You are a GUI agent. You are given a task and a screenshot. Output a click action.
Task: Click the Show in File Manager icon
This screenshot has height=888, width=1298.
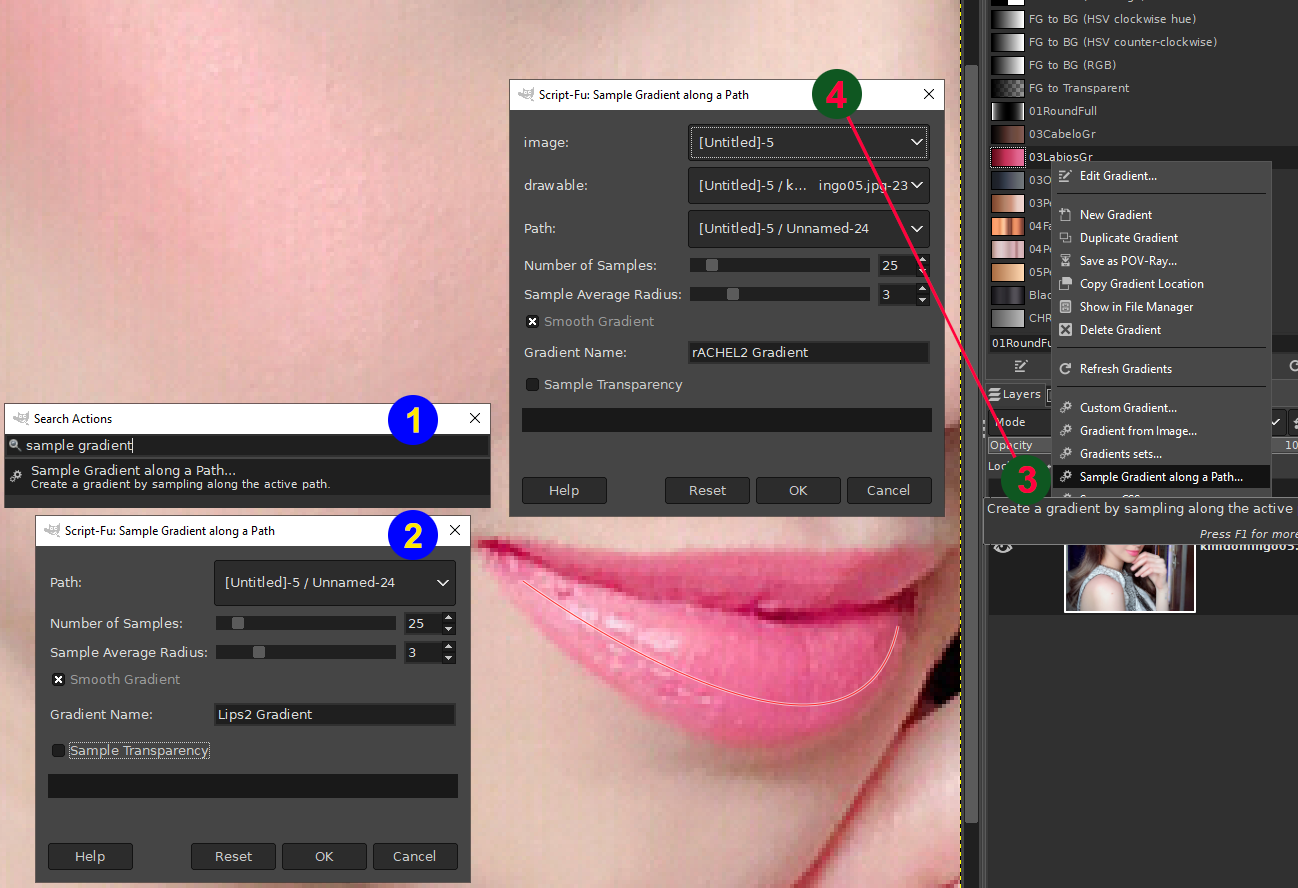point(1065,307)
